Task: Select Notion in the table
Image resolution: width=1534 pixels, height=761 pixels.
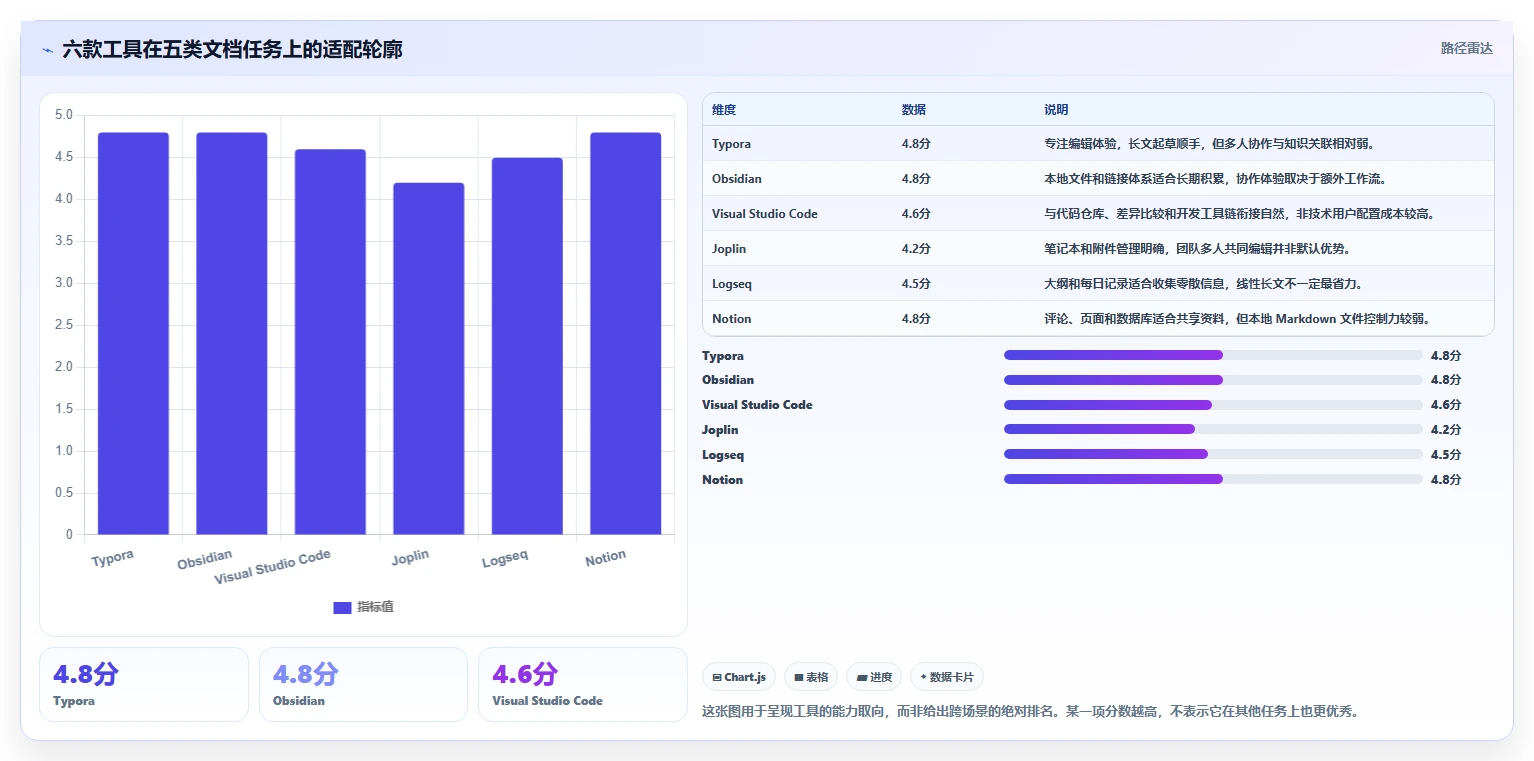Action: 731,319
